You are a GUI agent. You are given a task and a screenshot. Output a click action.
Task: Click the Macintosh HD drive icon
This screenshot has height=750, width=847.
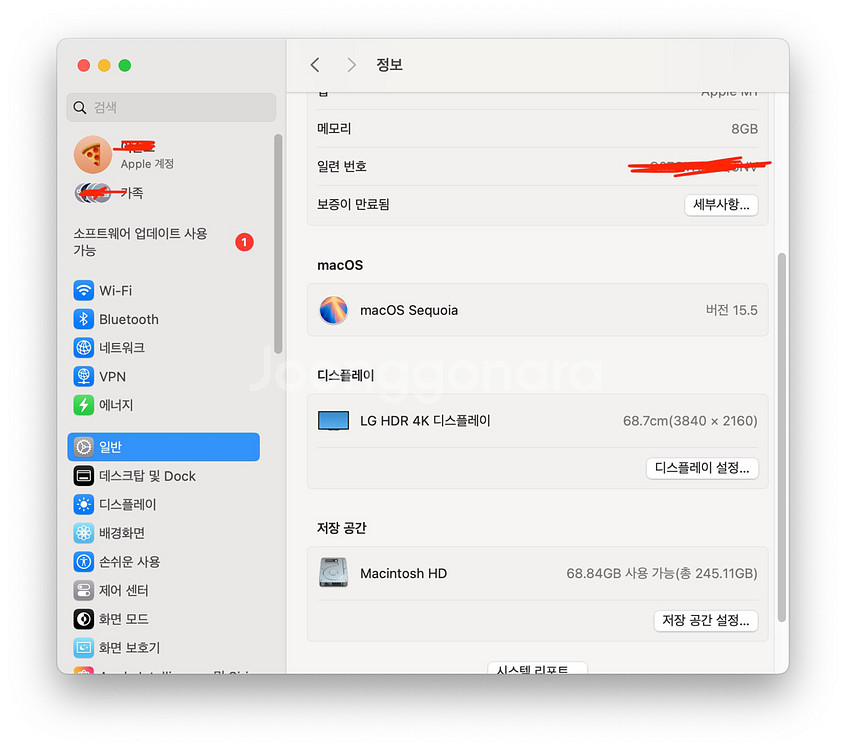click(333, 573)
